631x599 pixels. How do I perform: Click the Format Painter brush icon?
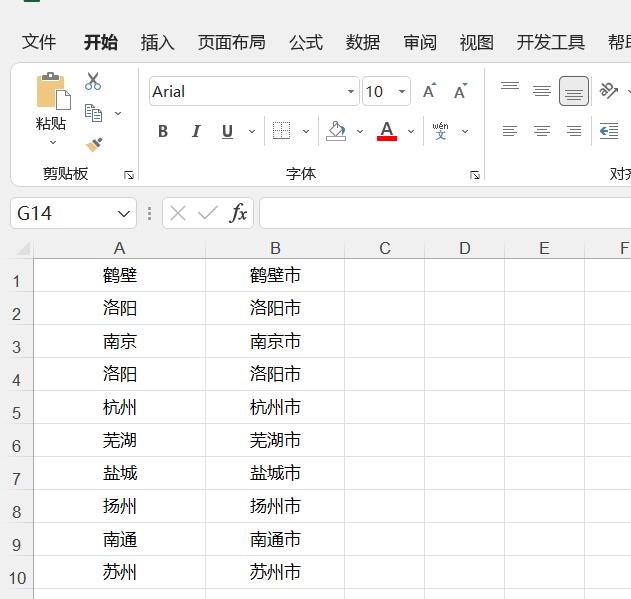click(x=94, y=145)
